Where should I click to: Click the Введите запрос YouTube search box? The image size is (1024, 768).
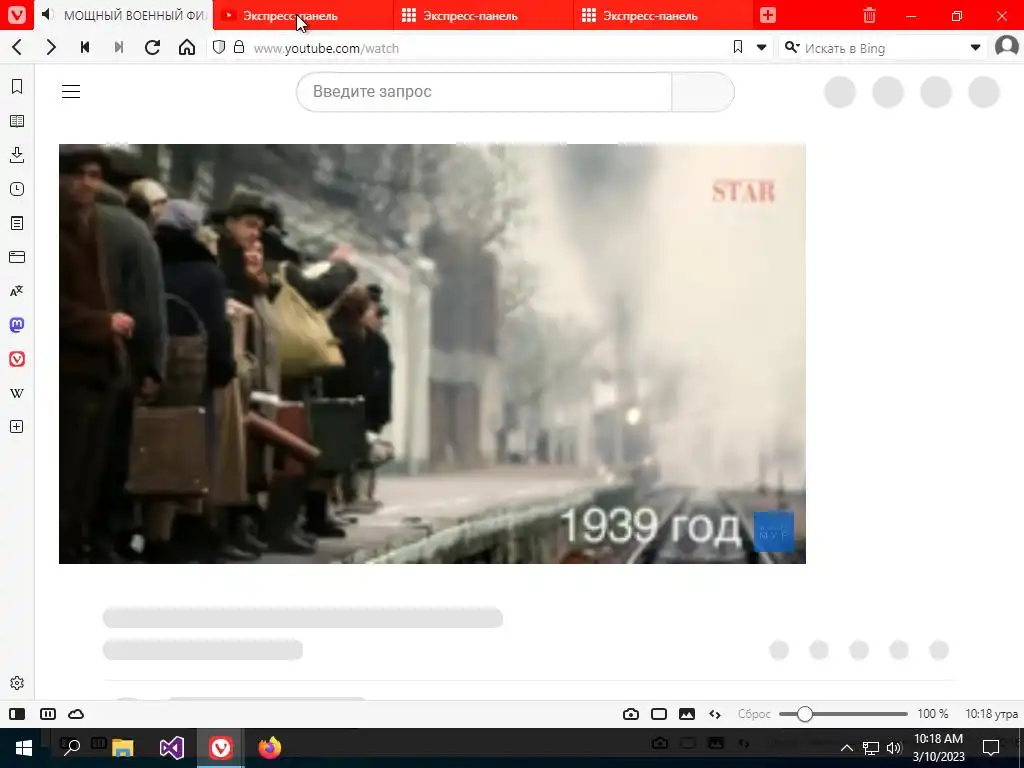[x=484, y=92]
